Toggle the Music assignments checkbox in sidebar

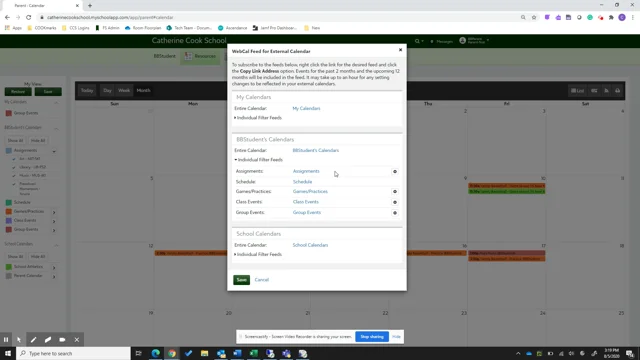tap(13, 176)
